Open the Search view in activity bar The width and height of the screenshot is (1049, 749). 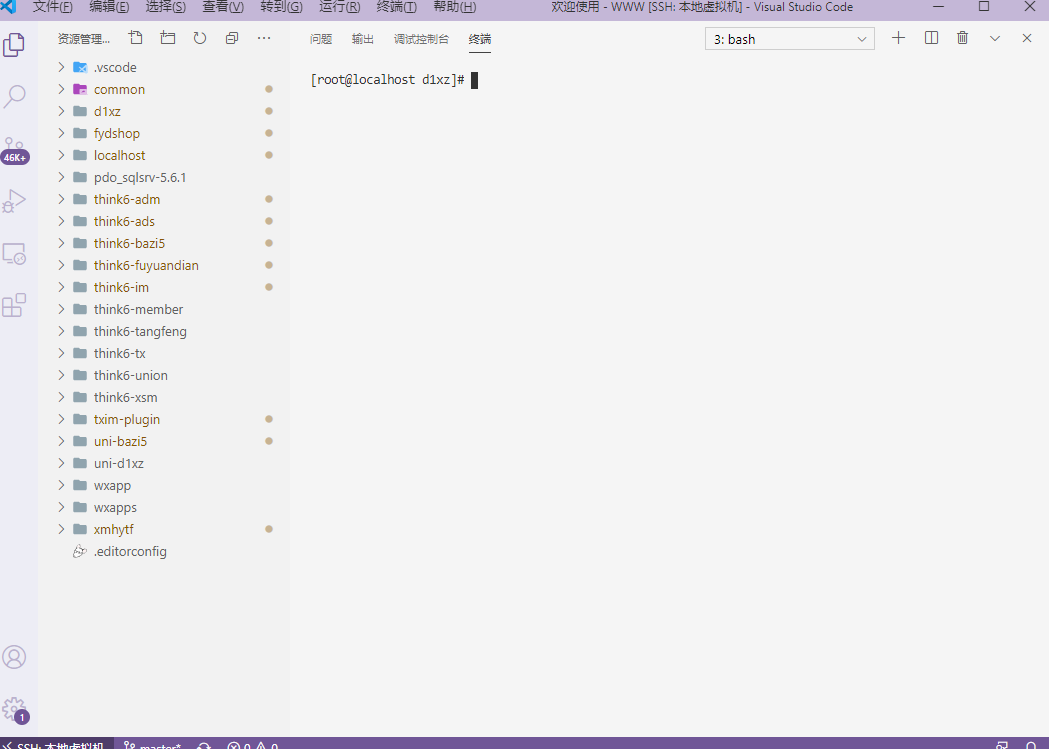(14, 96)
